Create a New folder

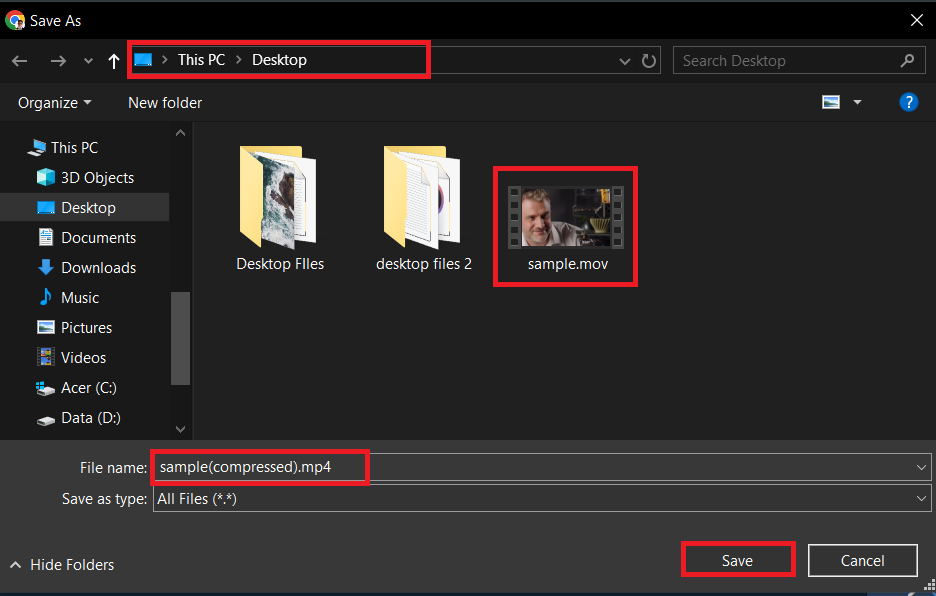pyautogui.click(x=164, y=102)
